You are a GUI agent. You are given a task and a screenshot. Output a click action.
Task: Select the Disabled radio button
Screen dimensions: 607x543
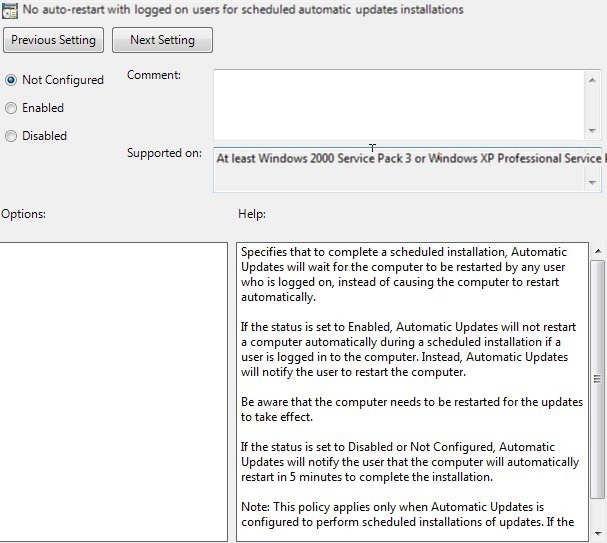[x=11, y=136]
